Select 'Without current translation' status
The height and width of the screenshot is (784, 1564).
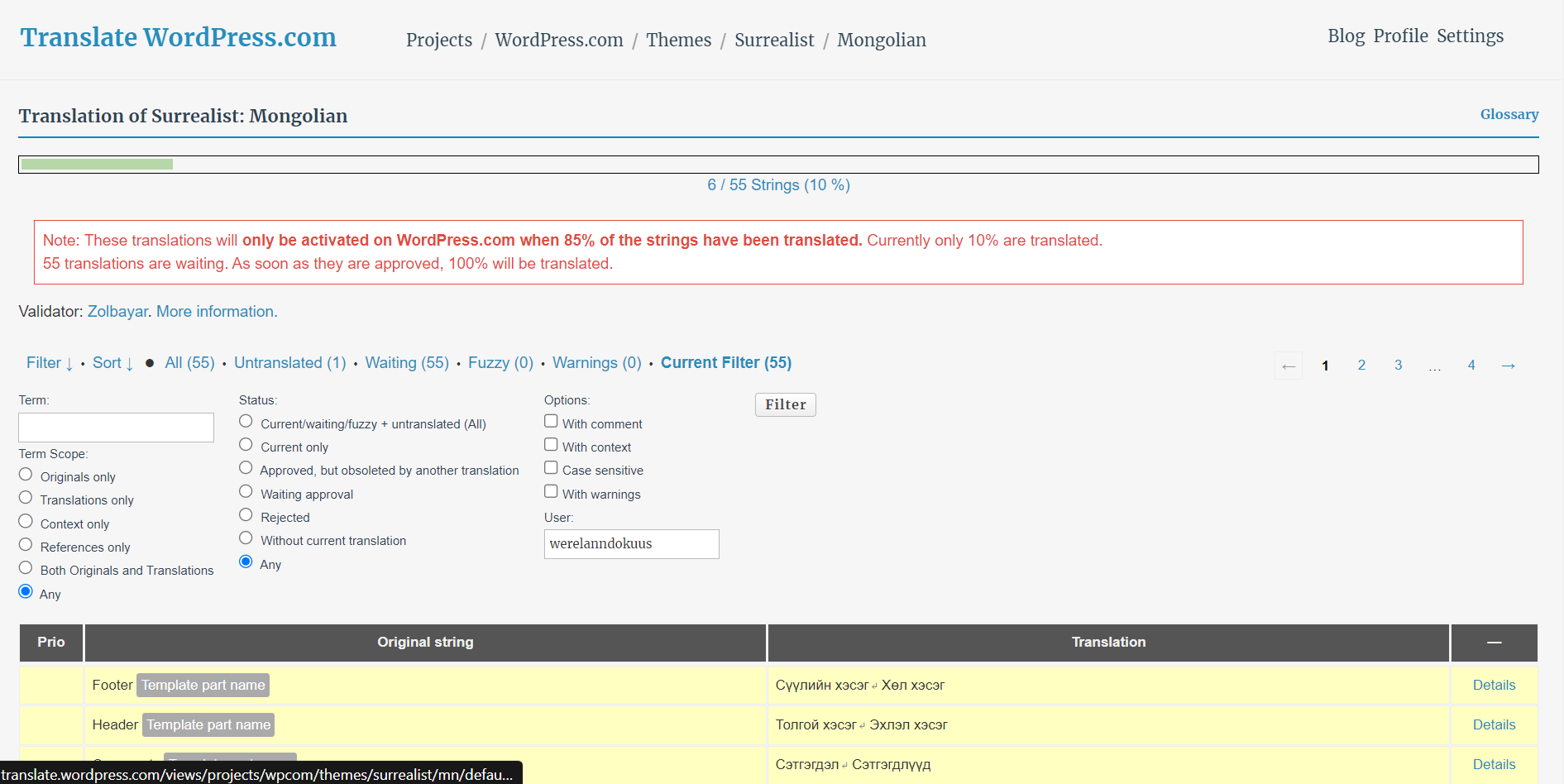246,538
